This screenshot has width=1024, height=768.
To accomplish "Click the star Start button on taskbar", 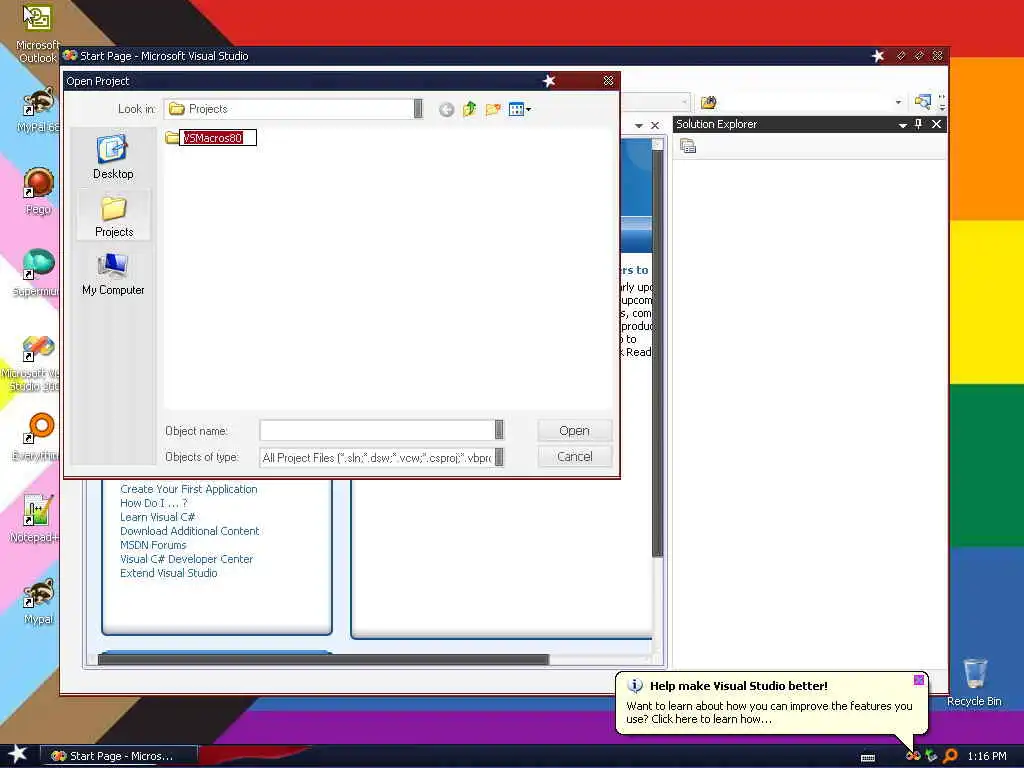I will pos(18,755).
